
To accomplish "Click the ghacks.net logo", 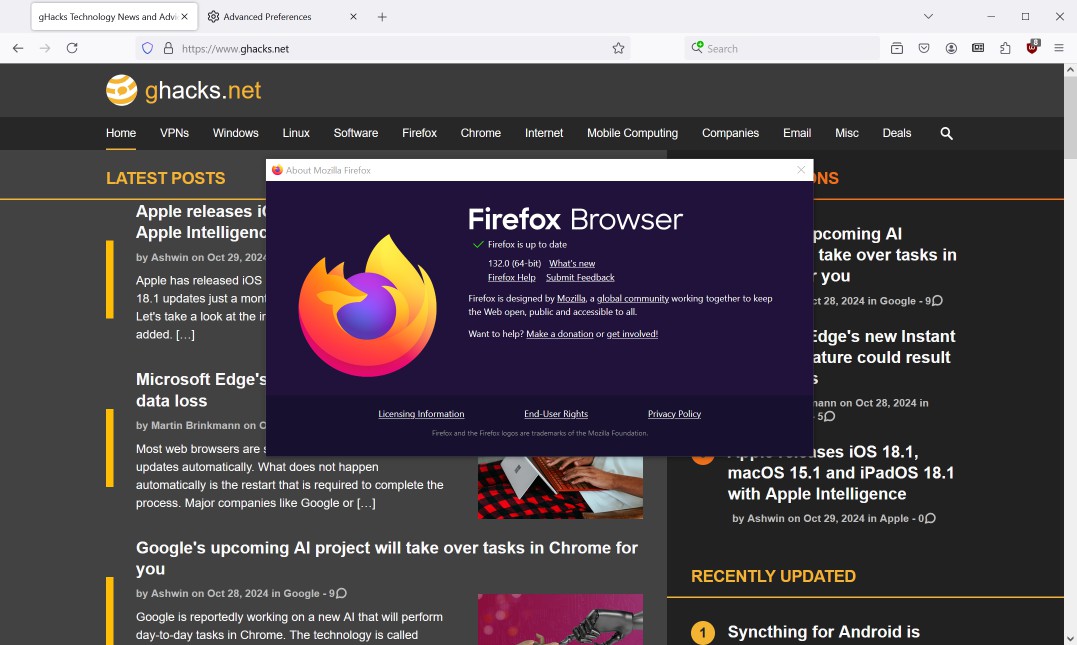I will tap(183, 90).
